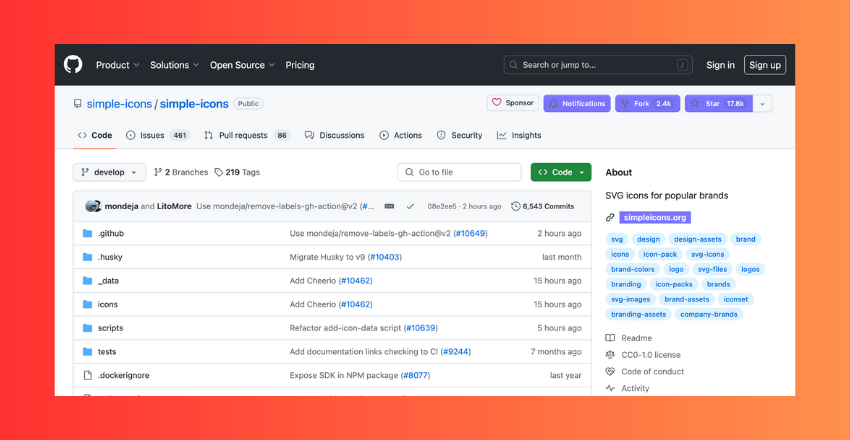Click the file icon beside .dockerignore
This screenshot has width=850, height=440.
pos(87,376)
